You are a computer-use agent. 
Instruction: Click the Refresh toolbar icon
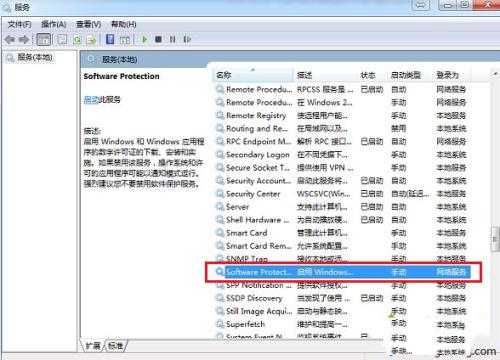tap(77, 40)
